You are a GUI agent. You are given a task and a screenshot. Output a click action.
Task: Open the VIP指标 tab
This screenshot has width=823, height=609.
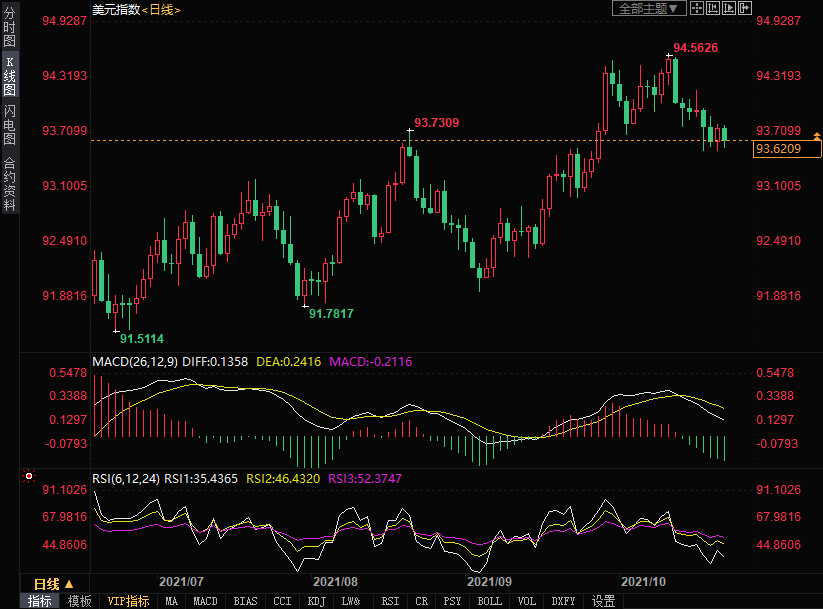click(128, 601)
